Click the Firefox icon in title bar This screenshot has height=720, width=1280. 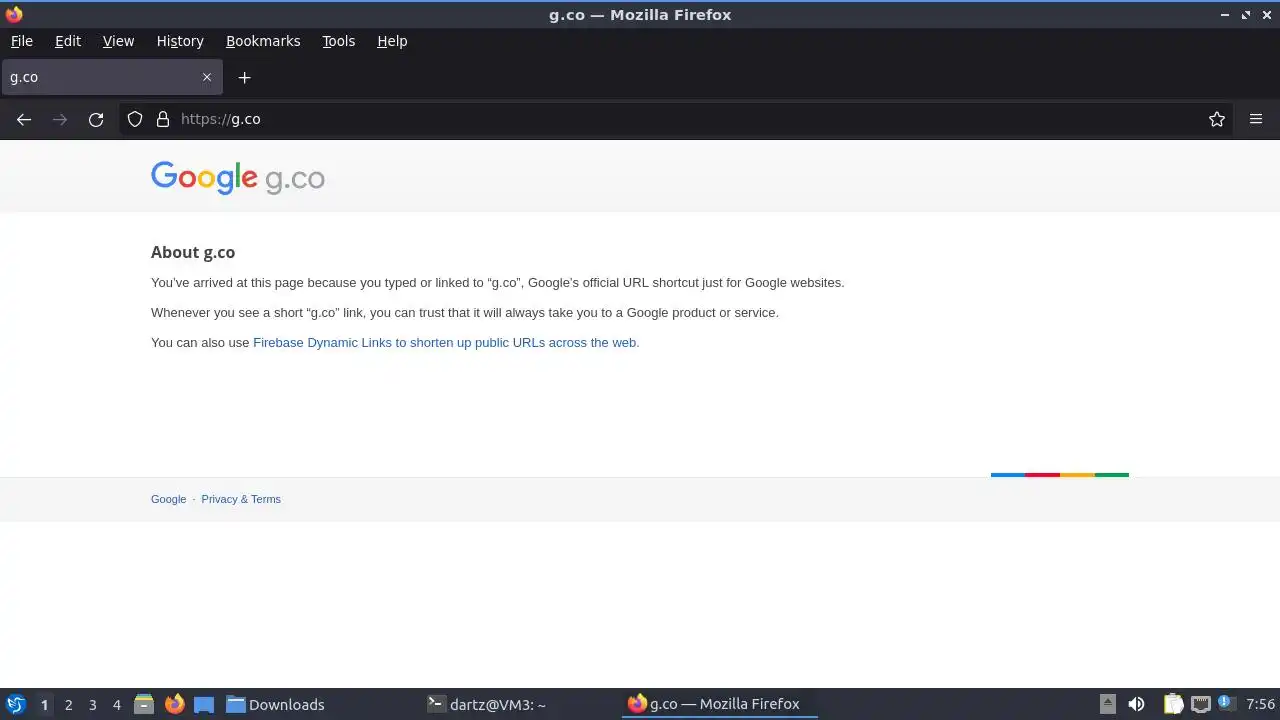[14, 15]
